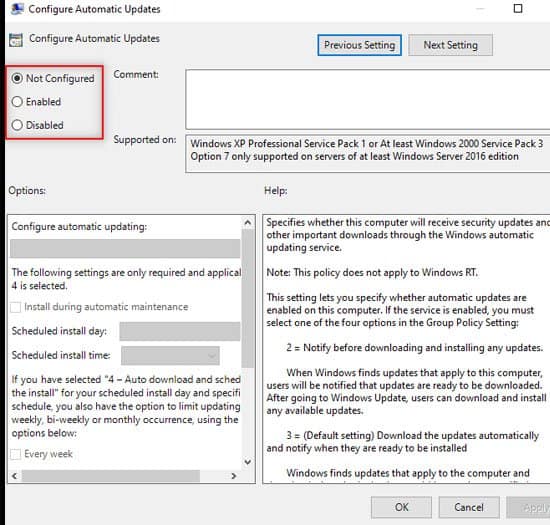The width and height of the screenshot is (550, 525).
Task: Choose the Disabled radio option
Action: (17, 125)
